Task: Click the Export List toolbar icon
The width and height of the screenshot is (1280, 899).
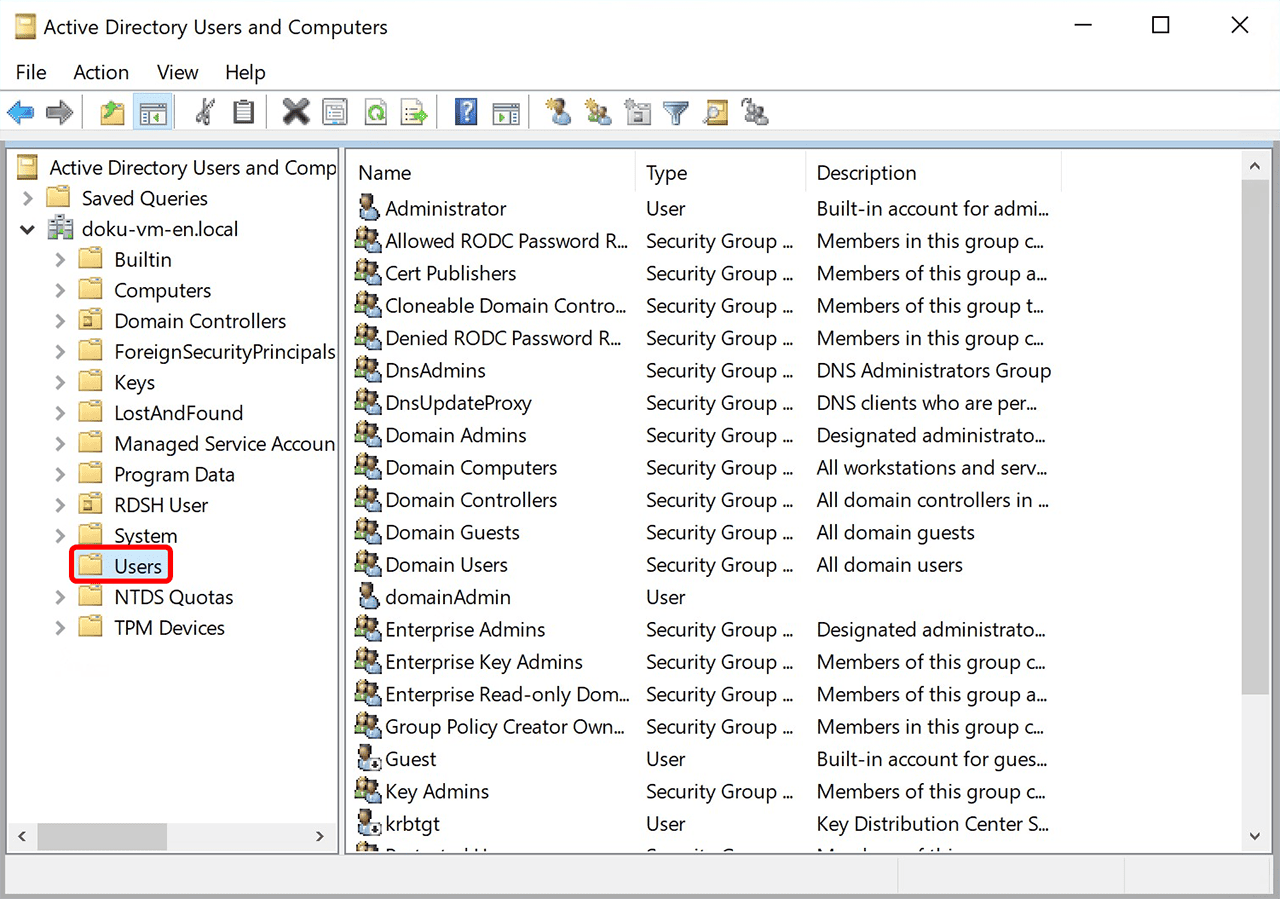Action: coord(414,113)
